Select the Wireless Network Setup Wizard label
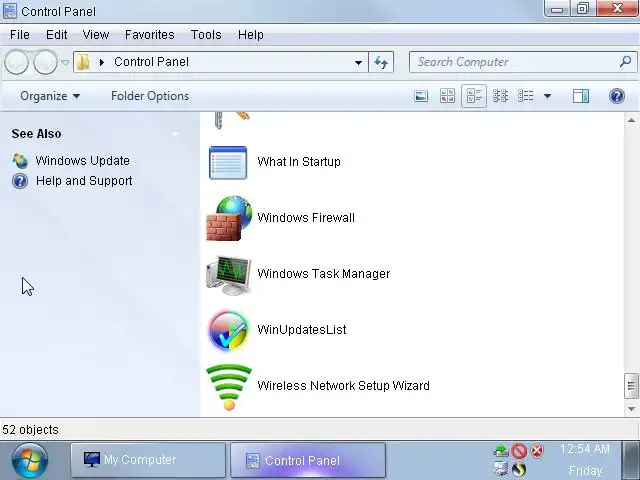 tap(343, 386)
